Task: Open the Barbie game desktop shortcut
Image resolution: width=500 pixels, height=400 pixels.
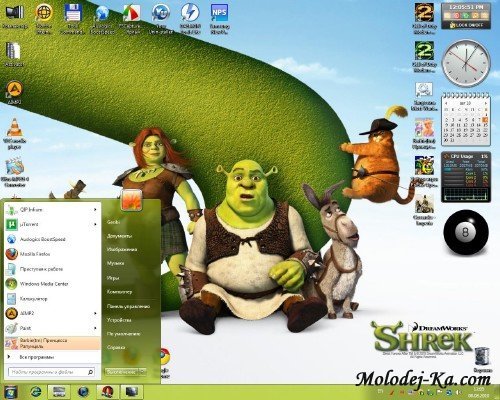Action: [x=424, y=133]
